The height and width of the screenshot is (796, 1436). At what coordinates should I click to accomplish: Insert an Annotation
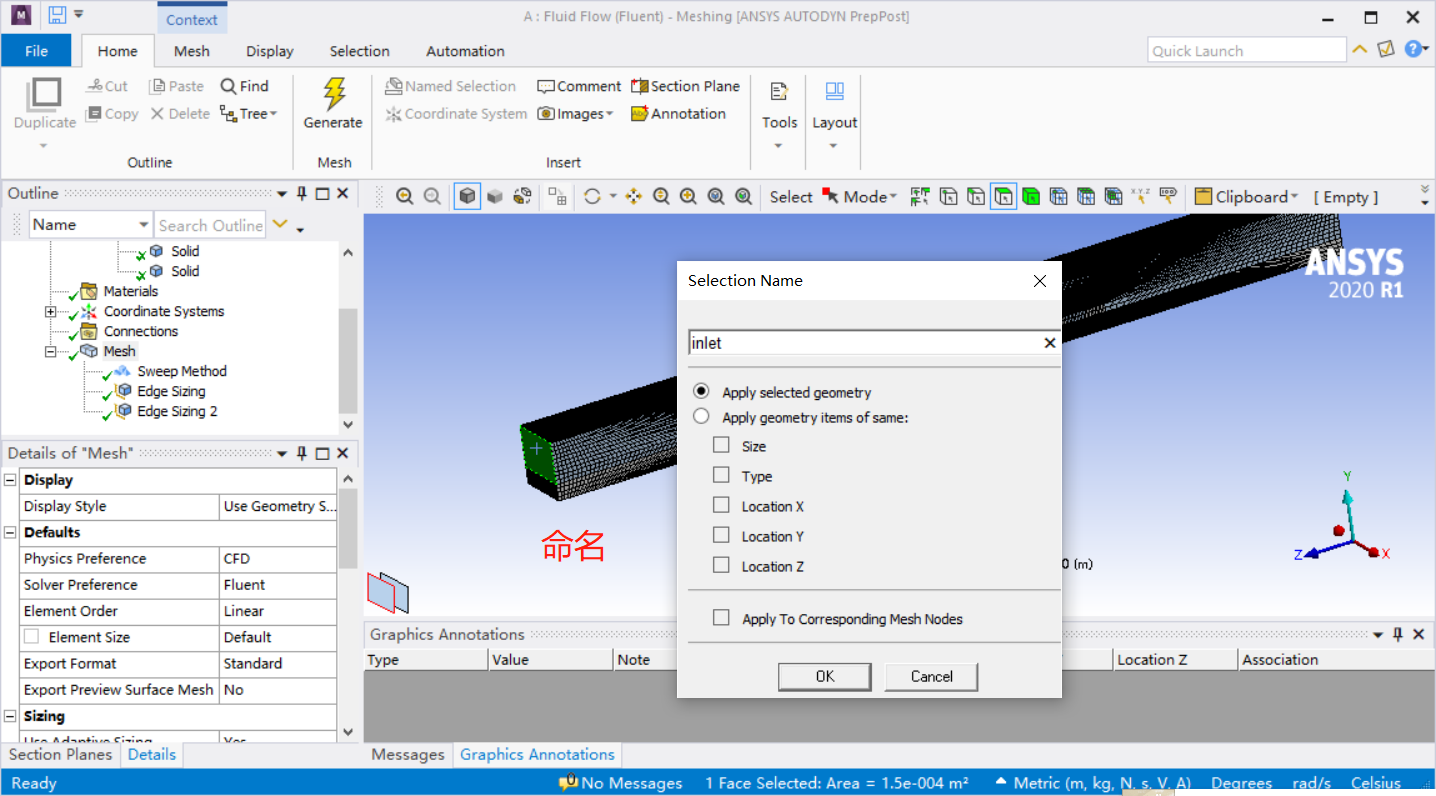coord(678,114)
